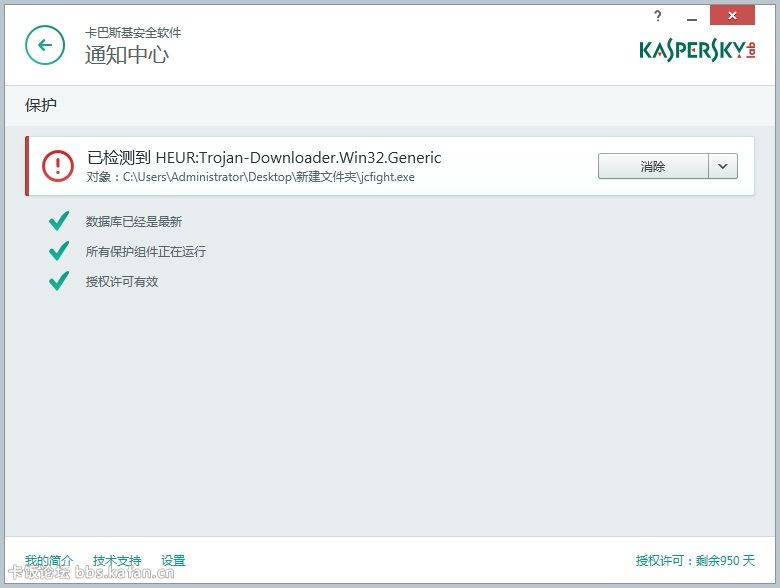Expand the dropdown arrow next to 消除

[x=723, y=166]
